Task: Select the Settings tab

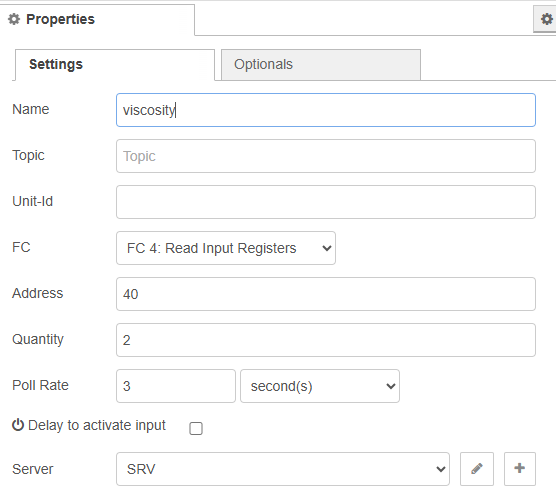Action: pos(115,65)
